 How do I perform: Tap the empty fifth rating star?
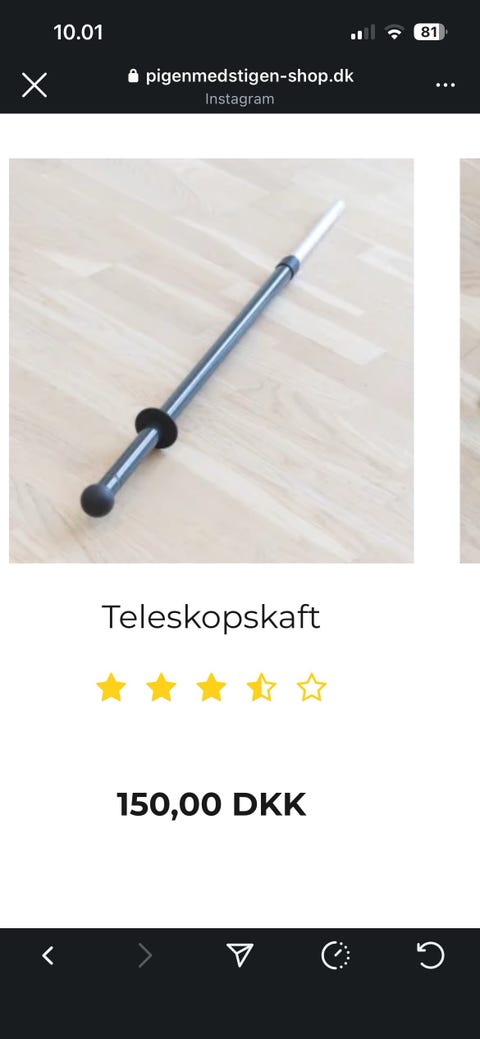pos(312,687)
